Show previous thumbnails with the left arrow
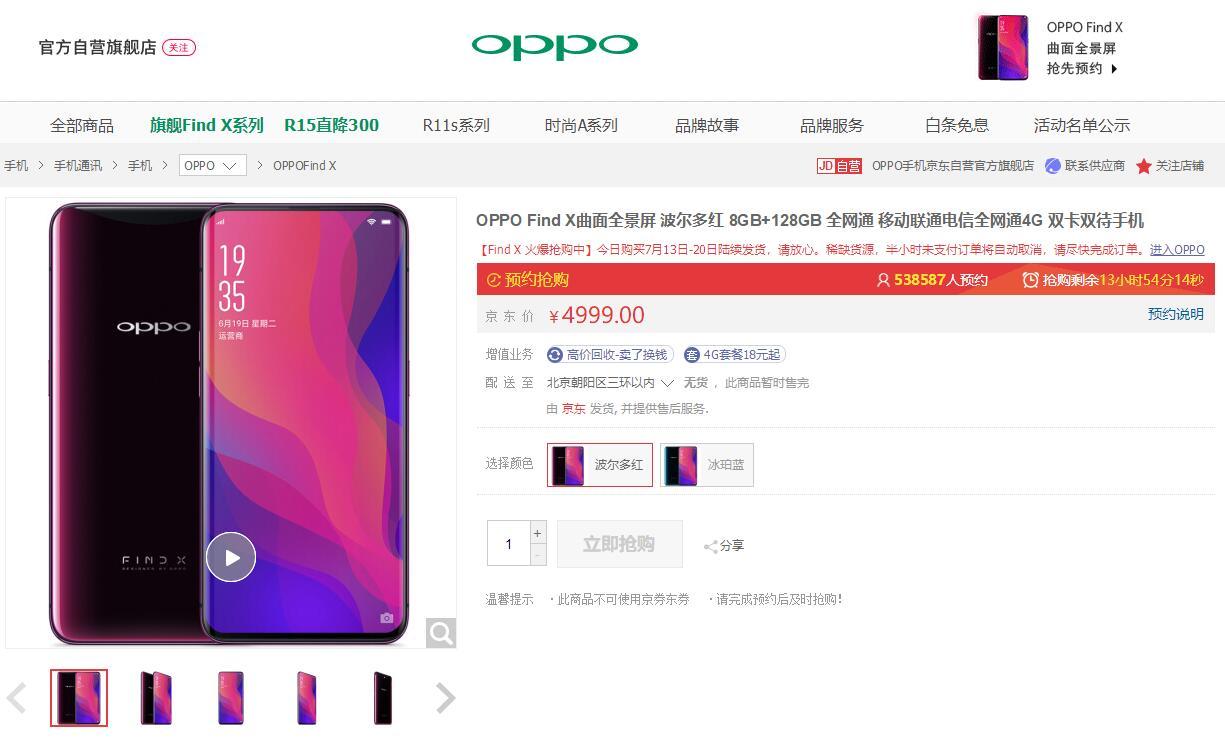The image size is (1225, 738). pyautogui.click(x=16, y=698)
